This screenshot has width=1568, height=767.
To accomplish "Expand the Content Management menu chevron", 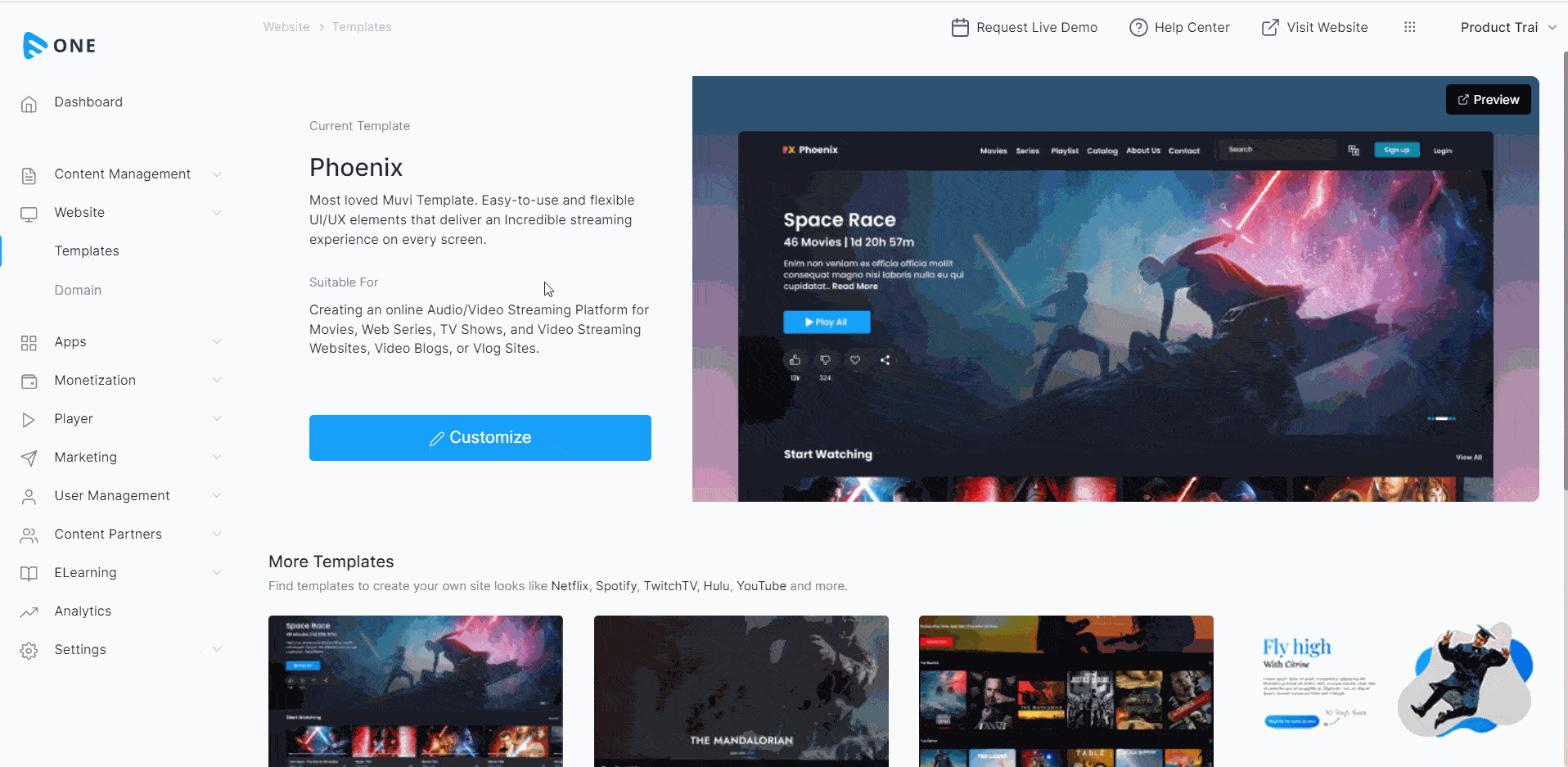I will click(217, 174).
